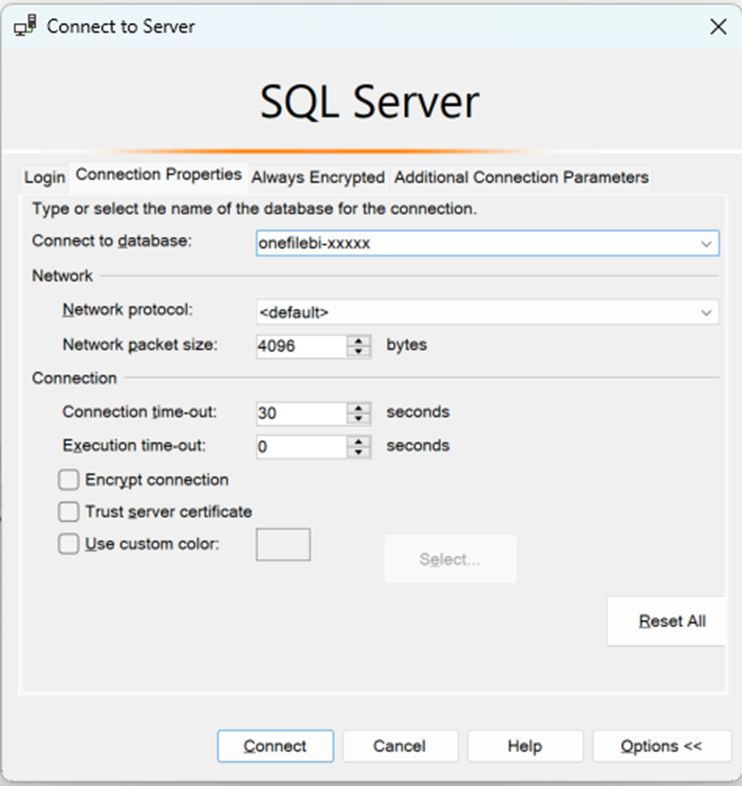The height and width of the screenshot is (786, 742).
Task: Click the Connect button
Action: (x=275, y=746)
